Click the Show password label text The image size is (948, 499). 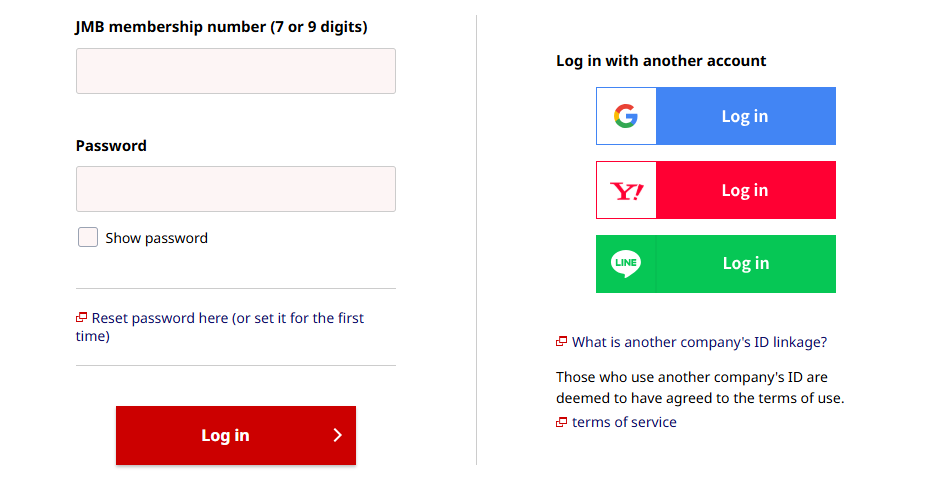157,238
